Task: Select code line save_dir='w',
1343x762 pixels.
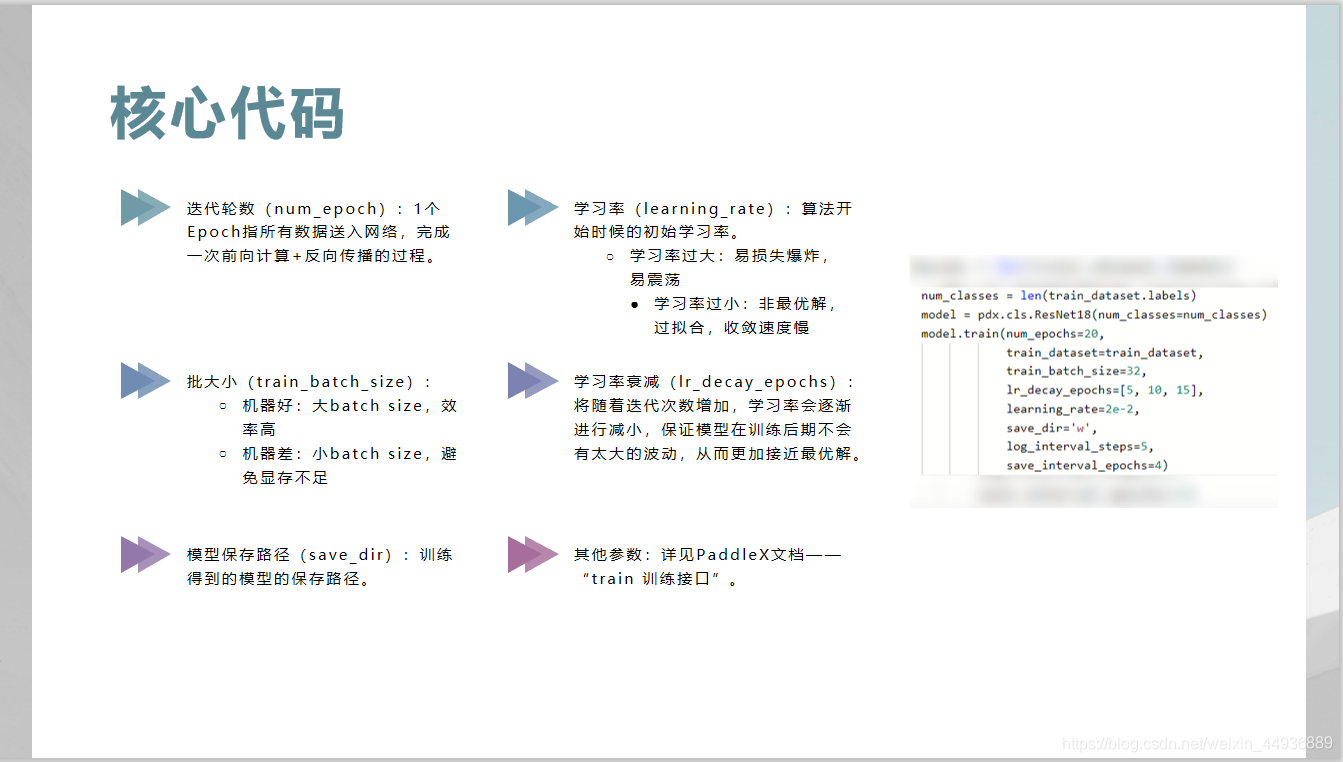Action: tap(1051, 428)
